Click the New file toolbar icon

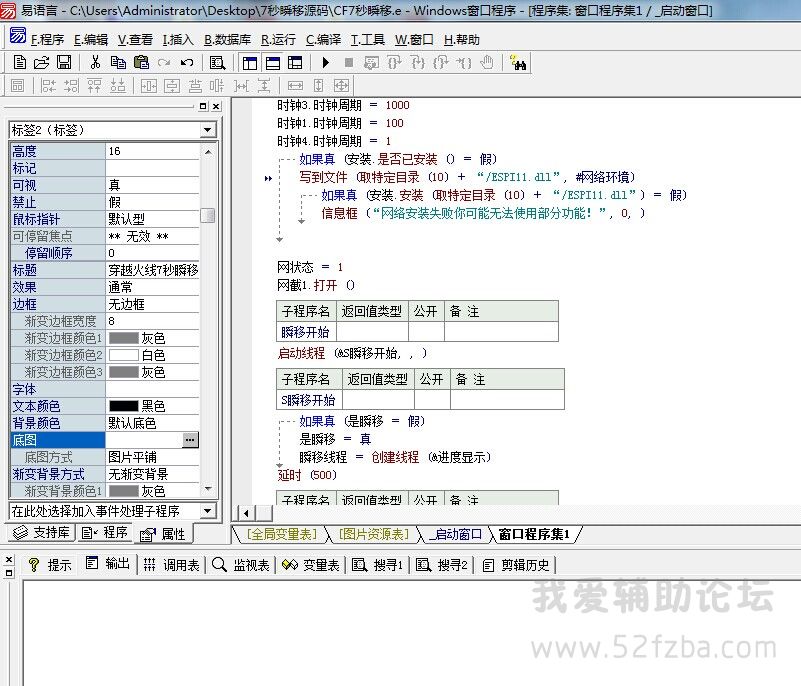pos(20,62)
